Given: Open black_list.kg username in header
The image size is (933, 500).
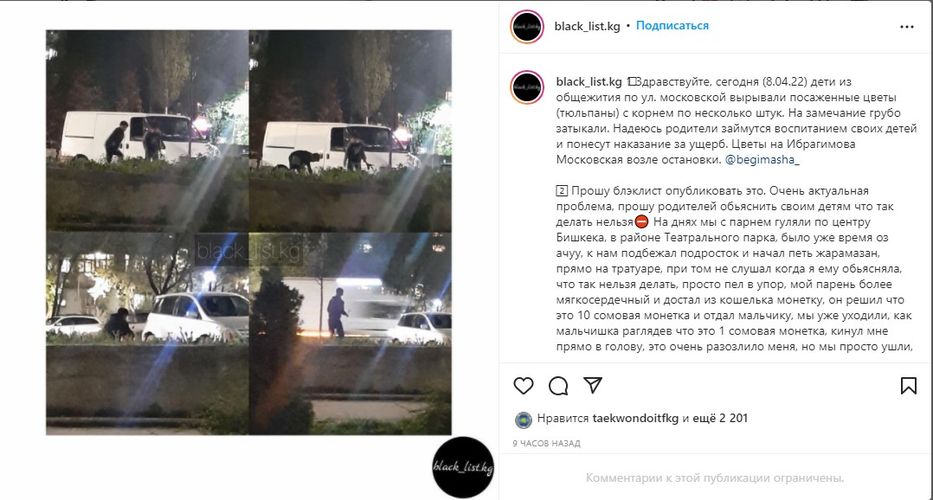Looking at the screenshot, I should (x=587, y=26).
